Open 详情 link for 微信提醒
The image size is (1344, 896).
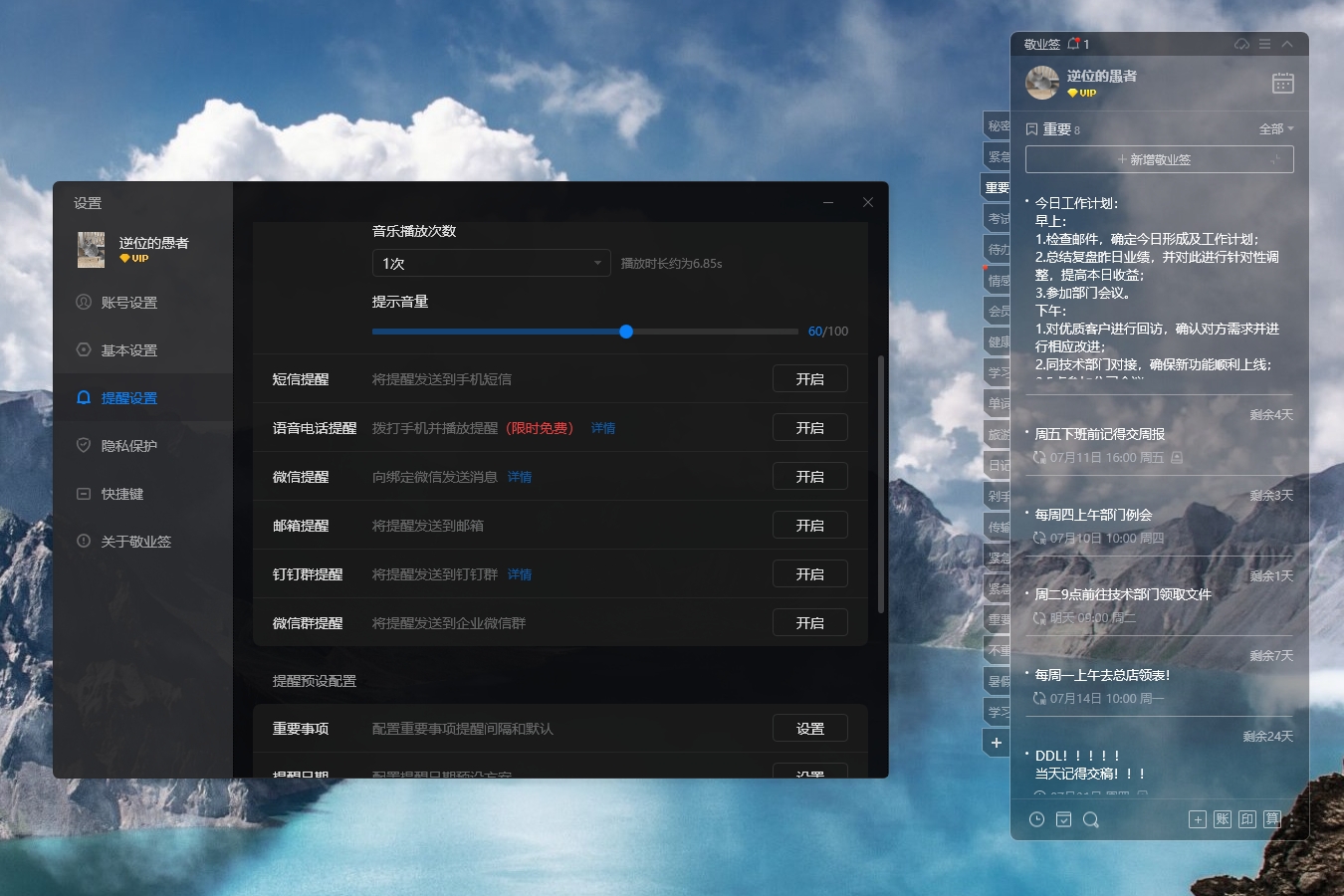pos(520,477)
